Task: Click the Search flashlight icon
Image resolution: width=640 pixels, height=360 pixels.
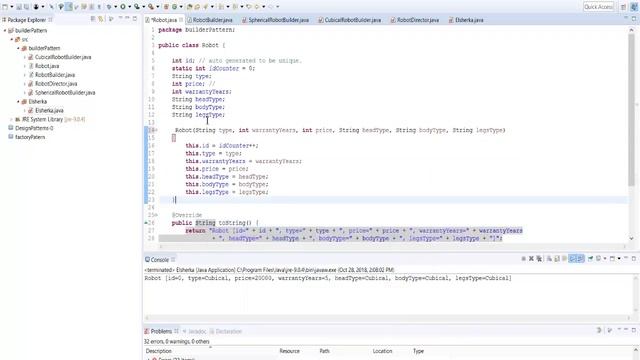Action: (205, 7)
